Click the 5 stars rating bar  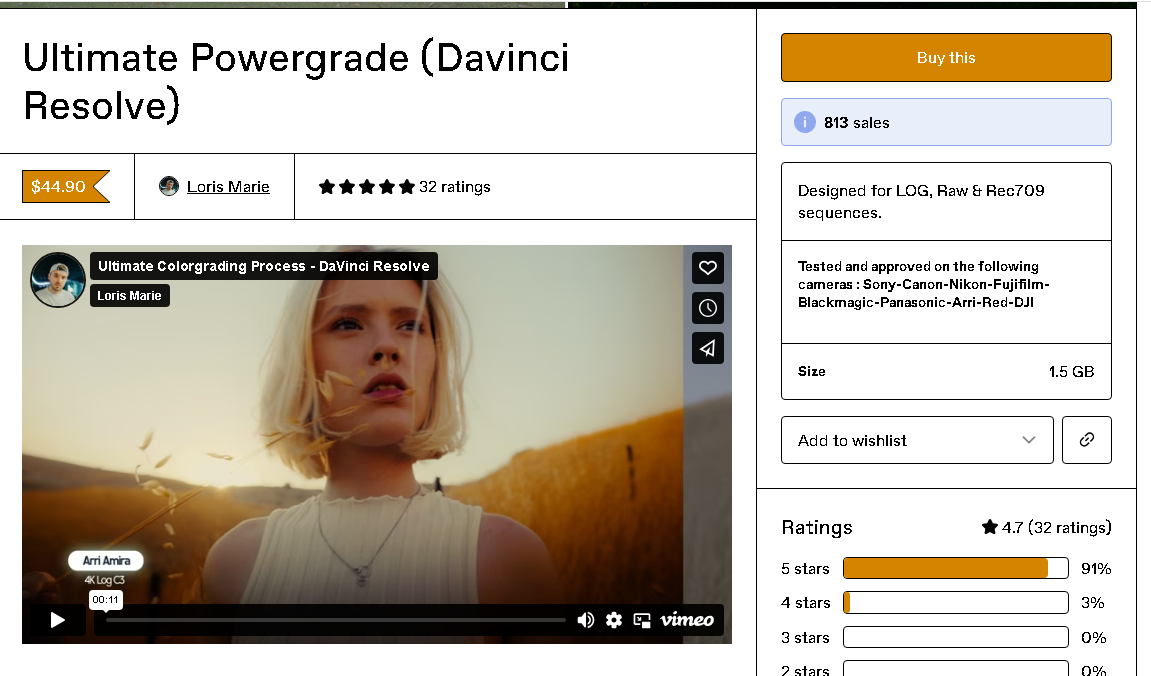pyautogui.click(x=956, y=568)
